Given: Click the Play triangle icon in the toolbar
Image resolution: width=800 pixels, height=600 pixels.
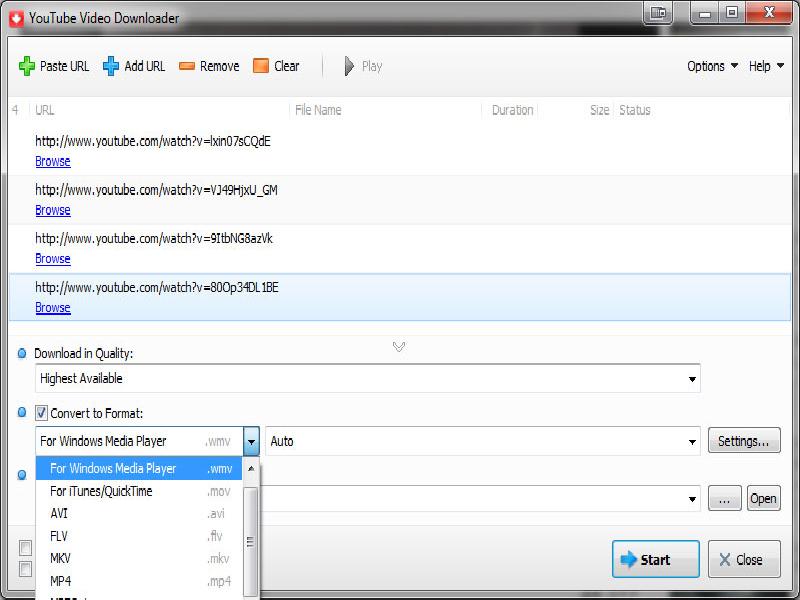Looking at the screenshot, I should click(349, 66).
